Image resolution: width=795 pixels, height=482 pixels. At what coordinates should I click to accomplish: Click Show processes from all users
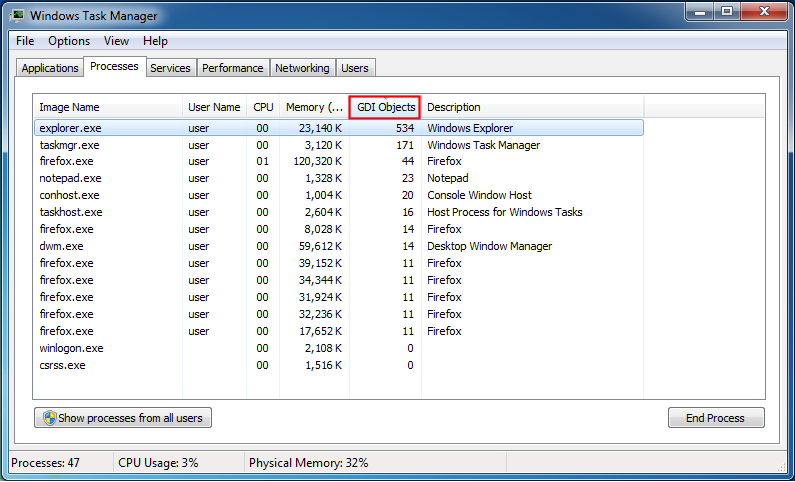pos(123,418)
